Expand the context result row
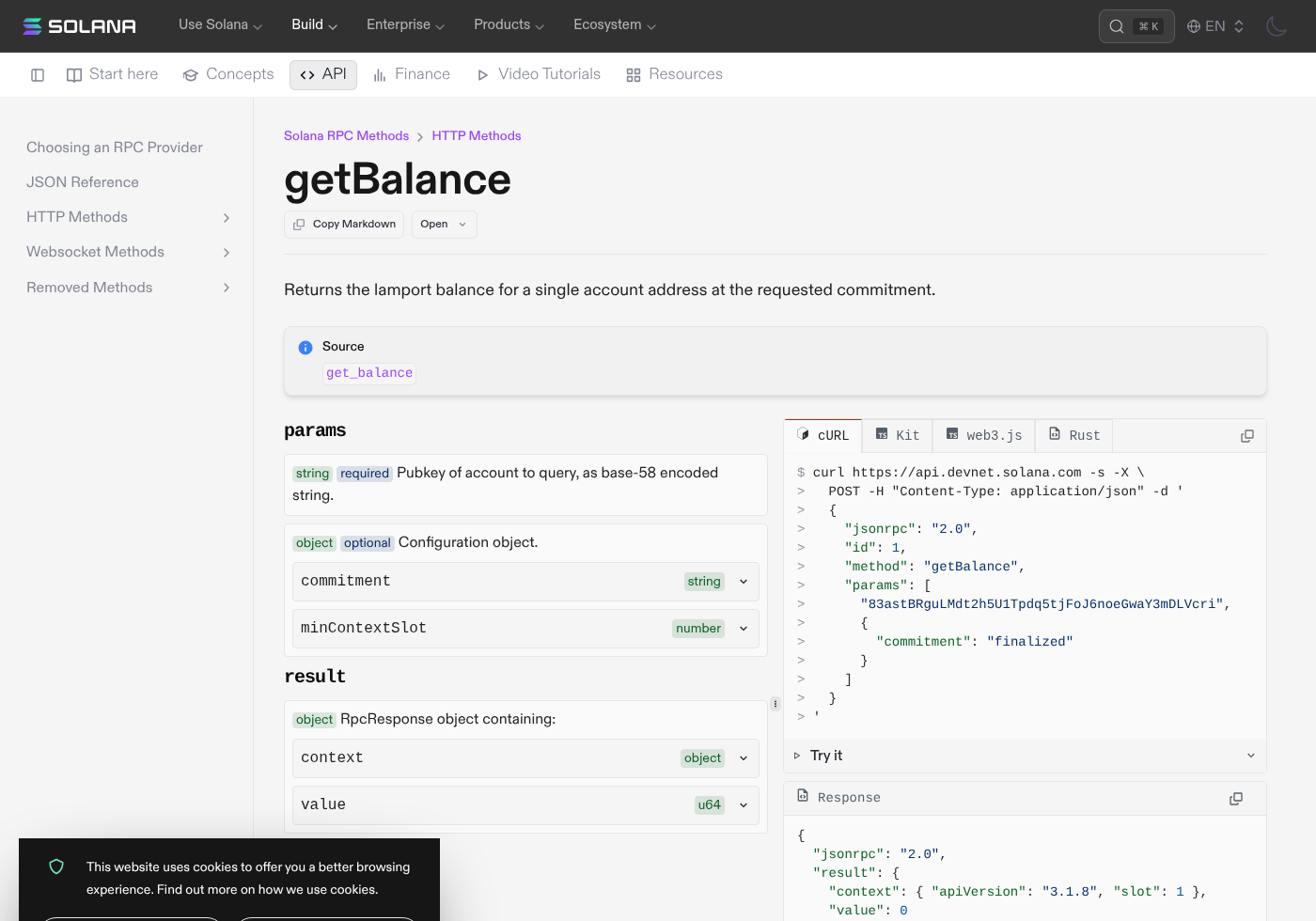Viewport: 1316px width, 921px height. [525, 758]
